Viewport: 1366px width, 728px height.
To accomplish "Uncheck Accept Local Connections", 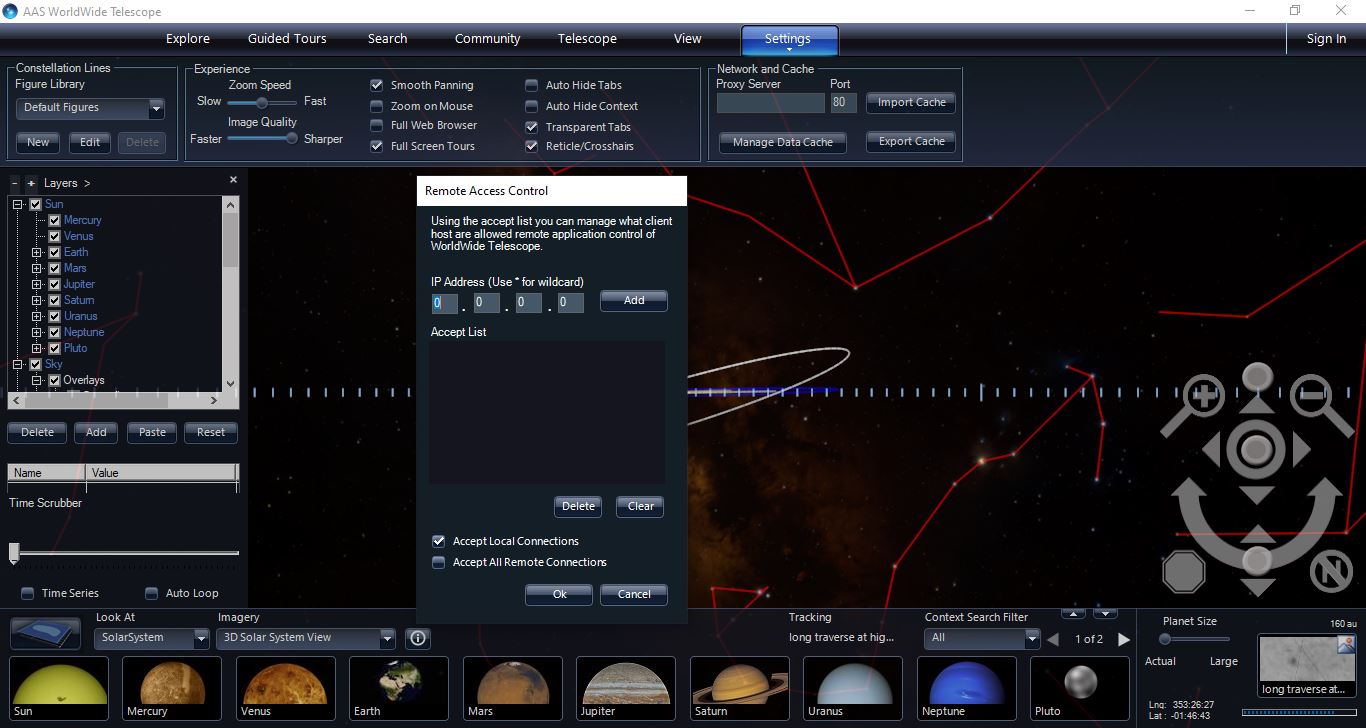I will [438, 541].
